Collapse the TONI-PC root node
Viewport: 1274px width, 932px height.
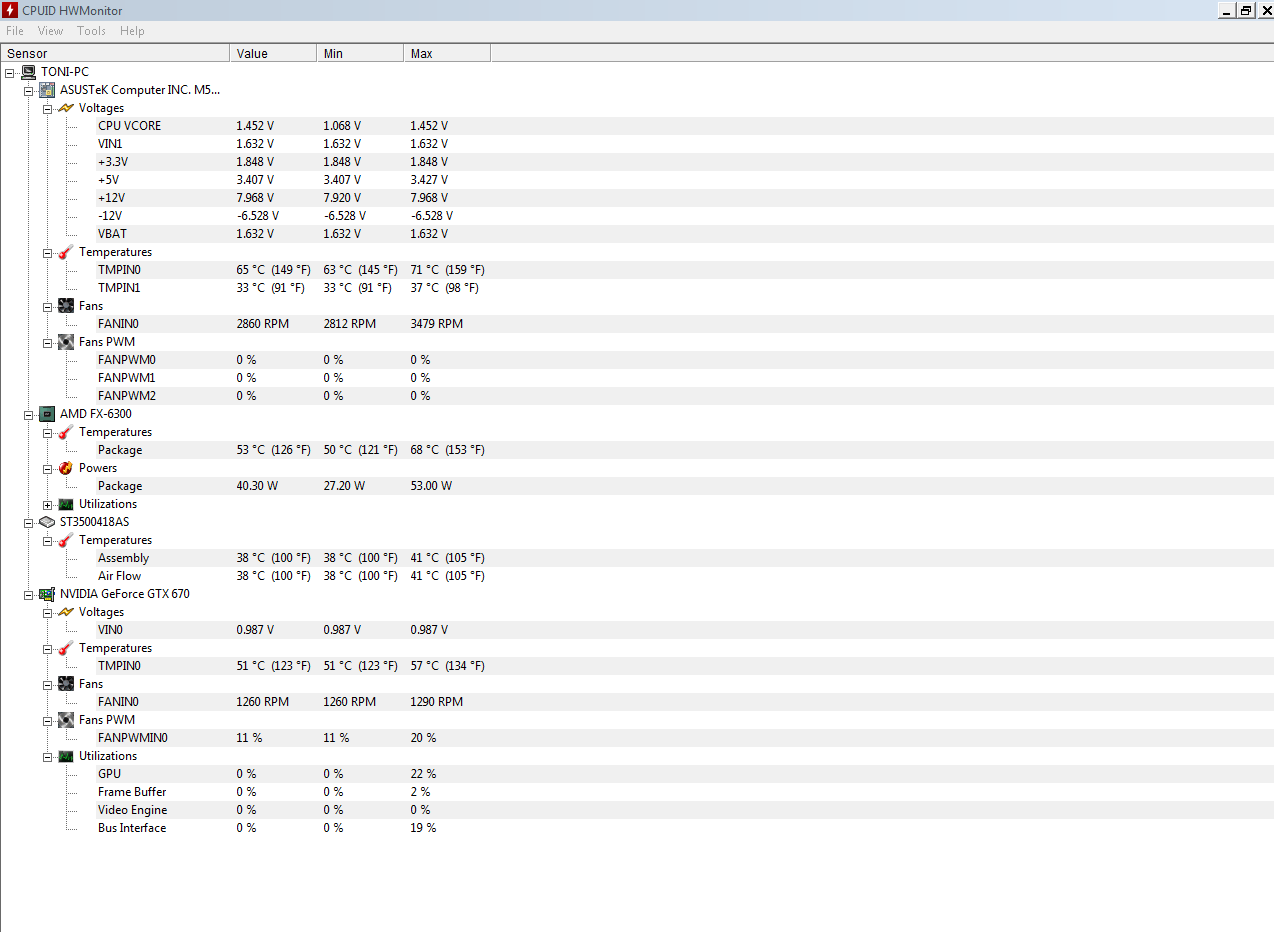pos(10,73)
